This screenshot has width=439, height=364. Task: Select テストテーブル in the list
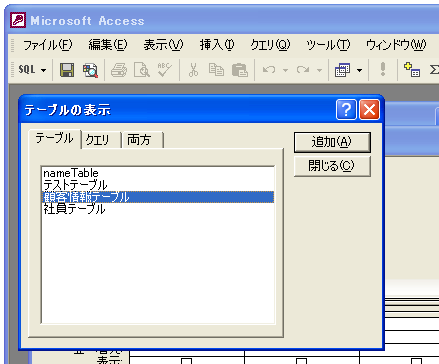[158, 185]
